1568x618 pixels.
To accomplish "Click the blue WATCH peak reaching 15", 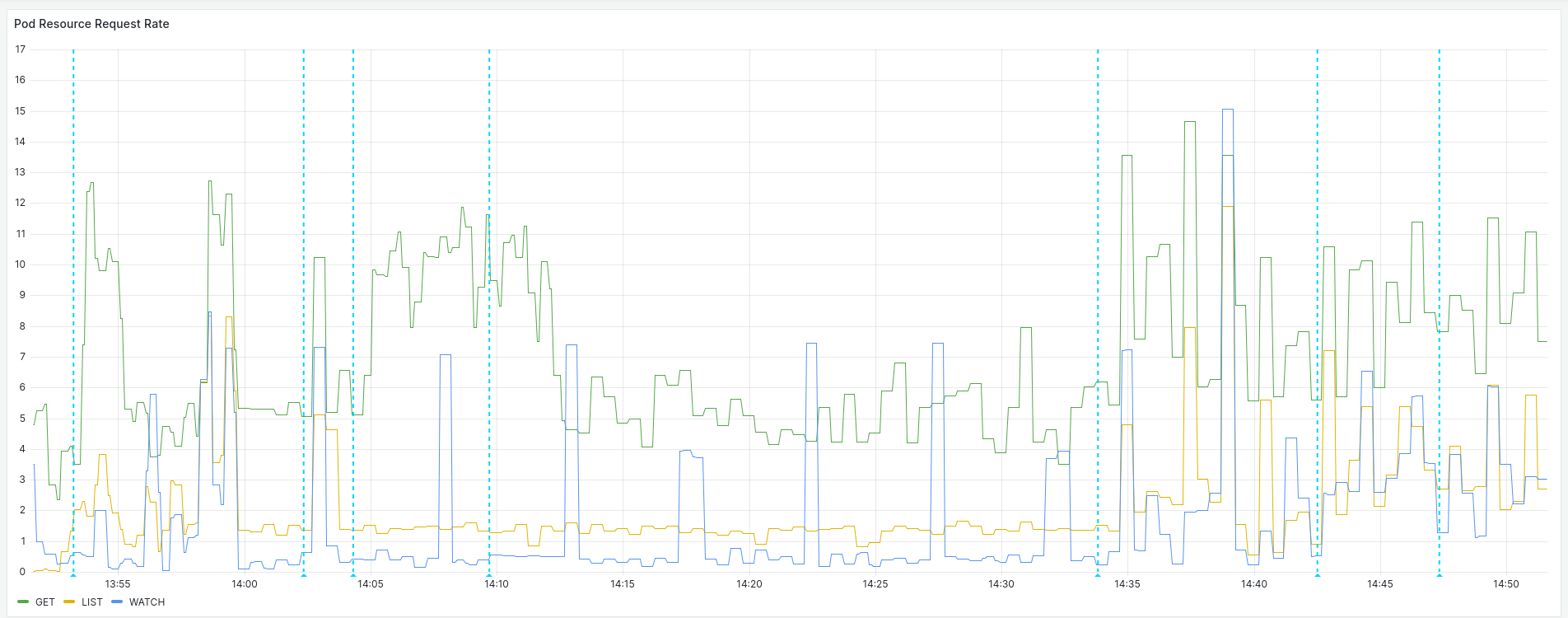I will click(1228, 109).
